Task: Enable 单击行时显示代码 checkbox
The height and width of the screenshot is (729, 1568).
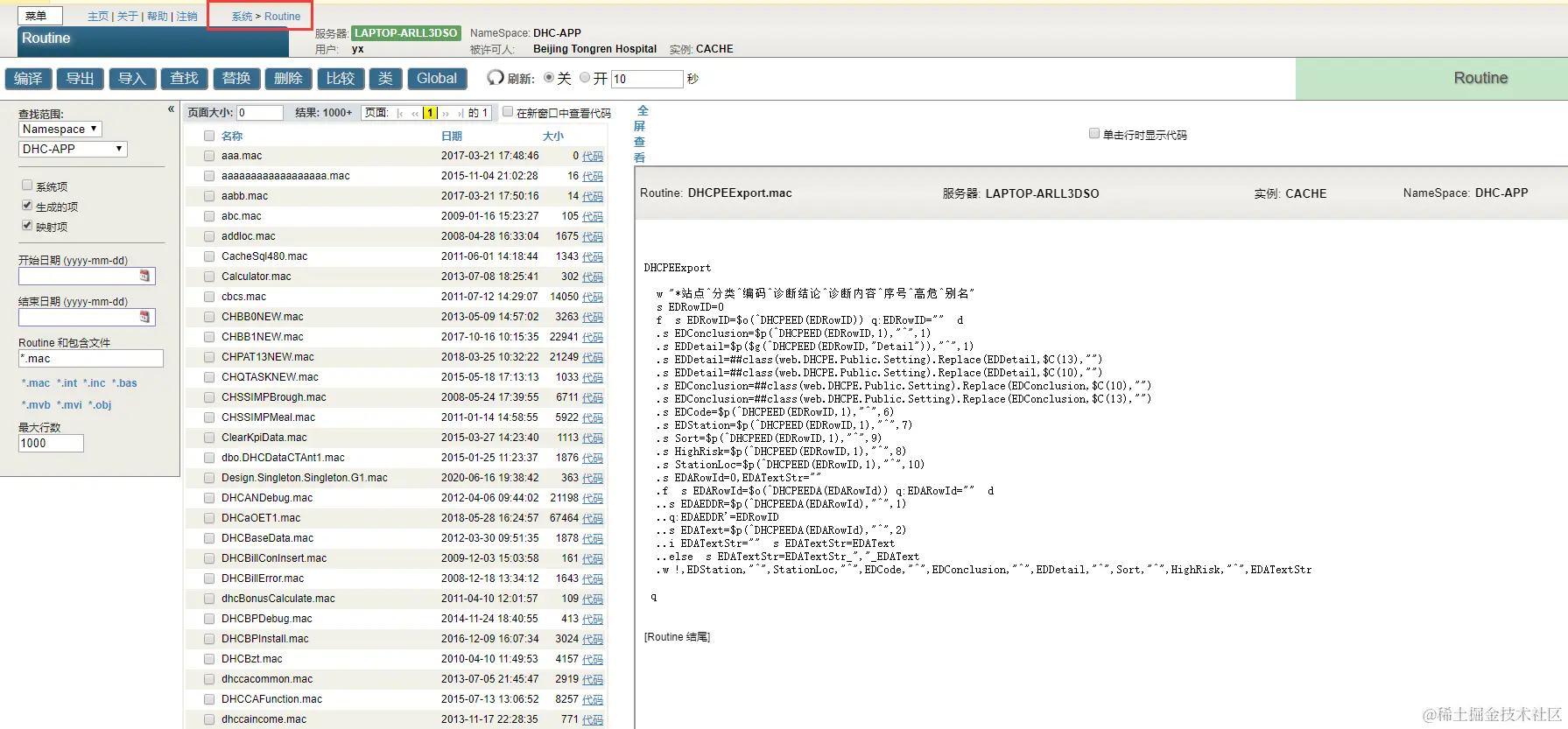Action: tap(1094, 133)
